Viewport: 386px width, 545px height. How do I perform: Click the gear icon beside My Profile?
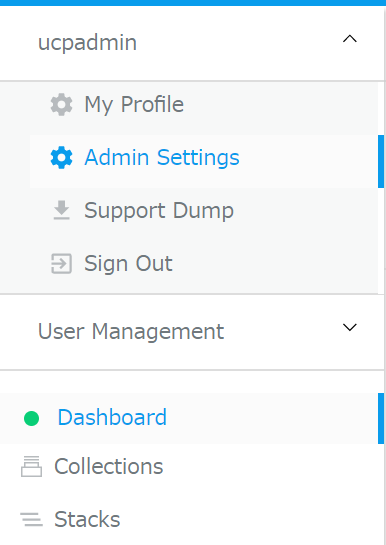pyautogui.click(x=61, y=104)
